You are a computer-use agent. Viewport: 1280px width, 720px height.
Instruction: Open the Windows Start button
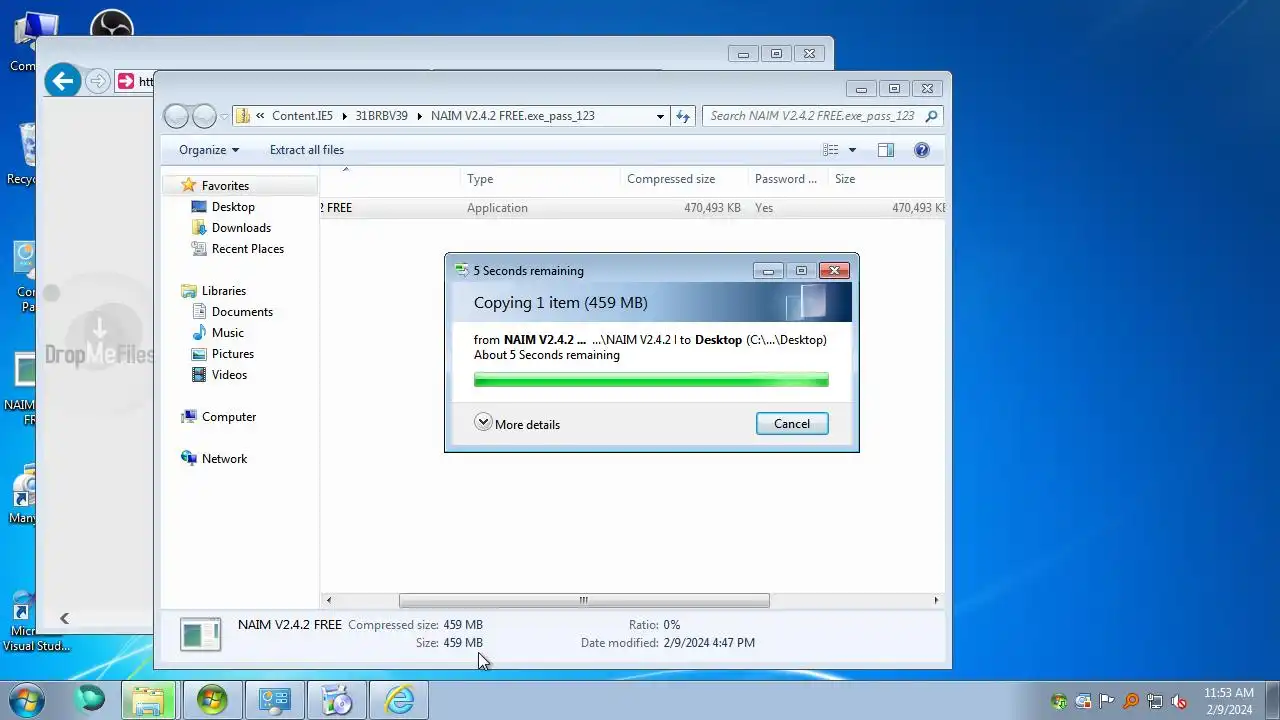[x=25, y=700]
